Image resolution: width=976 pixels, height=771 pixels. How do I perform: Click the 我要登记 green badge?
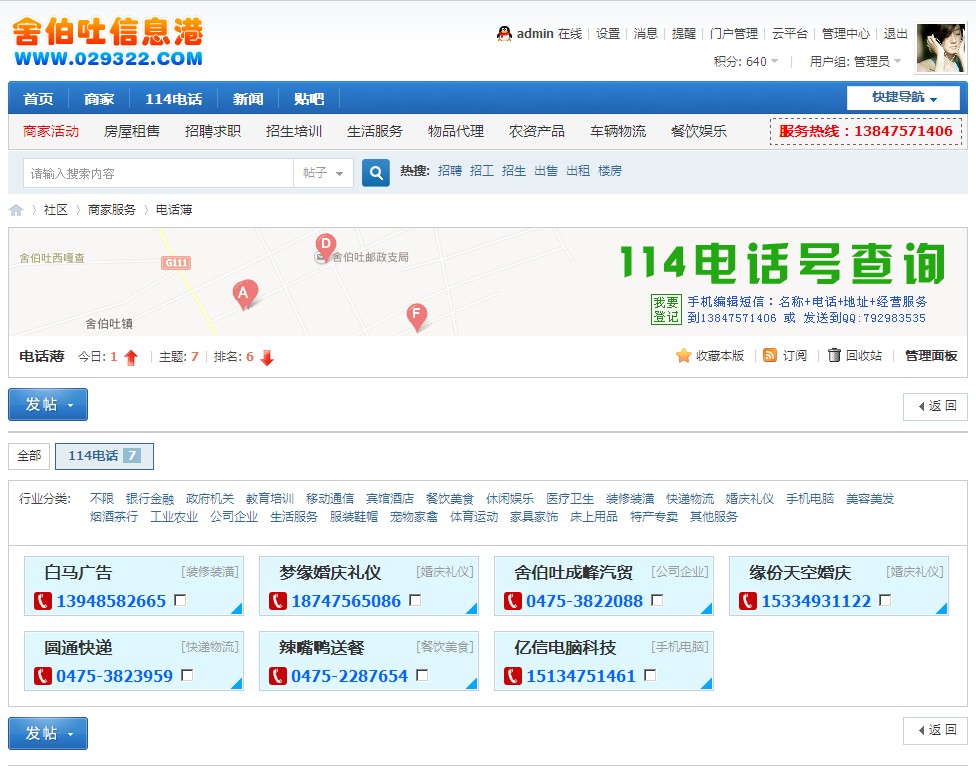[x=666, y=309]
